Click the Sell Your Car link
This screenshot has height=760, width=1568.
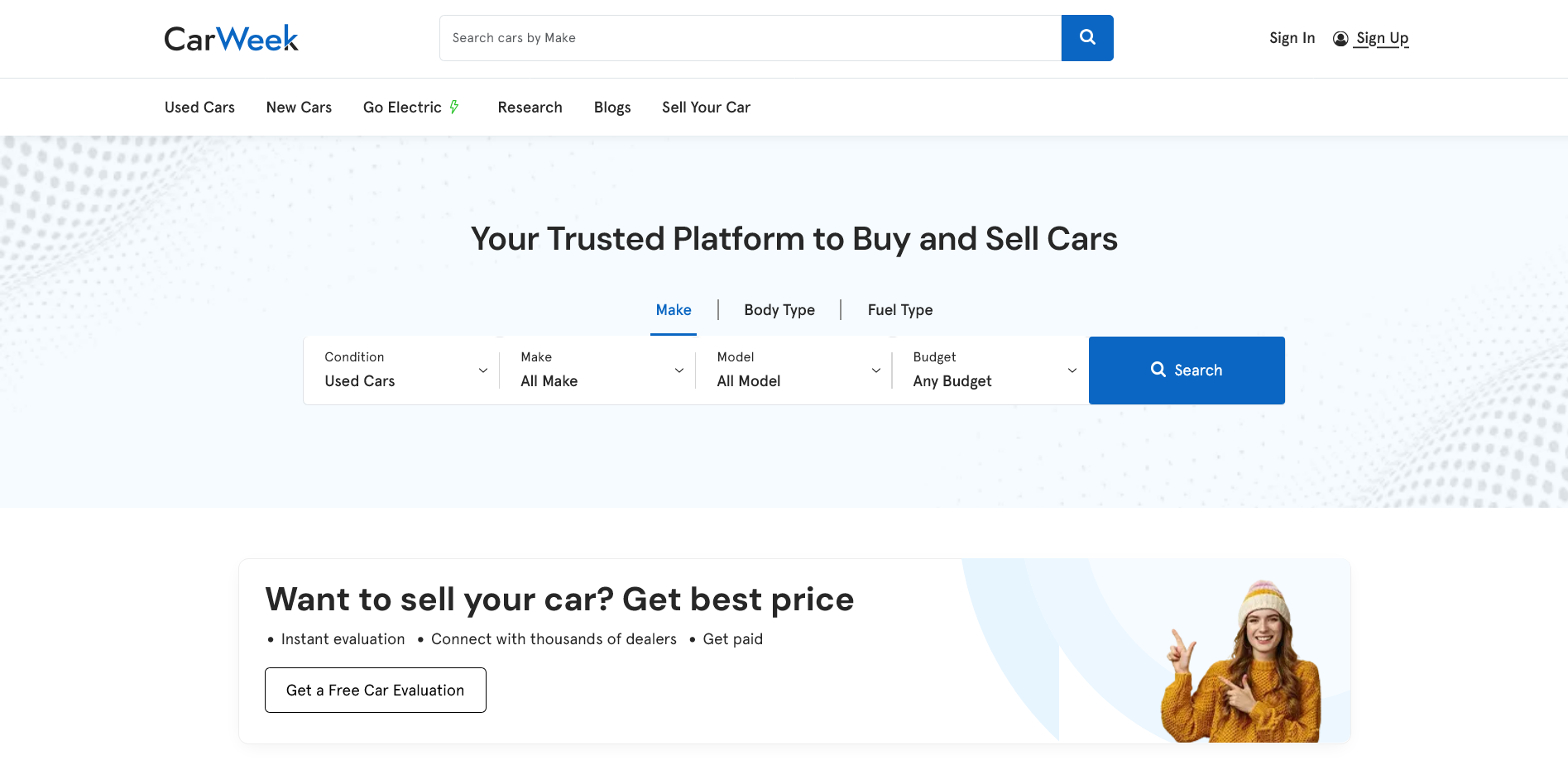[x=706, y=108]
